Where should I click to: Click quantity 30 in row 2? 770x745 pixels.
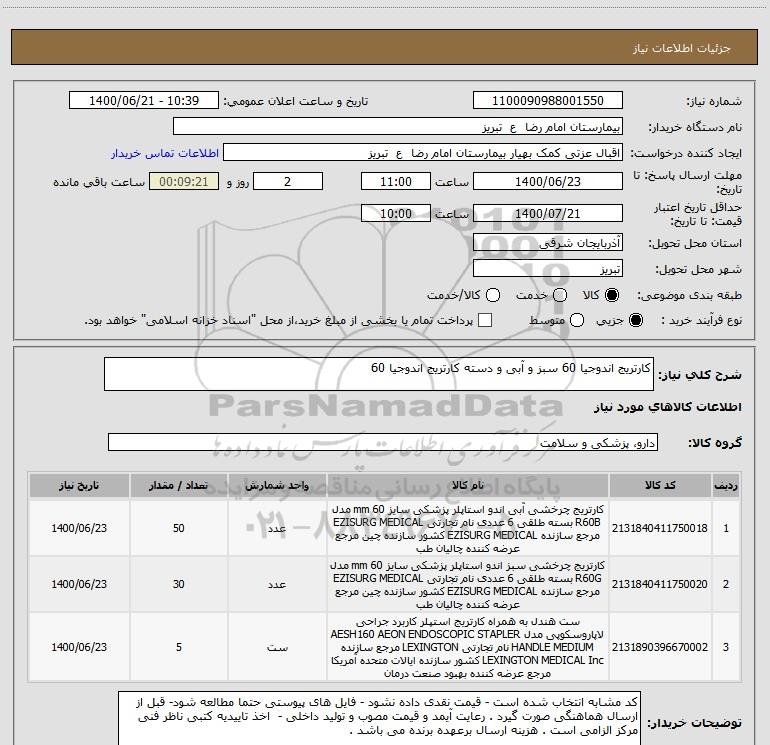point(179,584)
